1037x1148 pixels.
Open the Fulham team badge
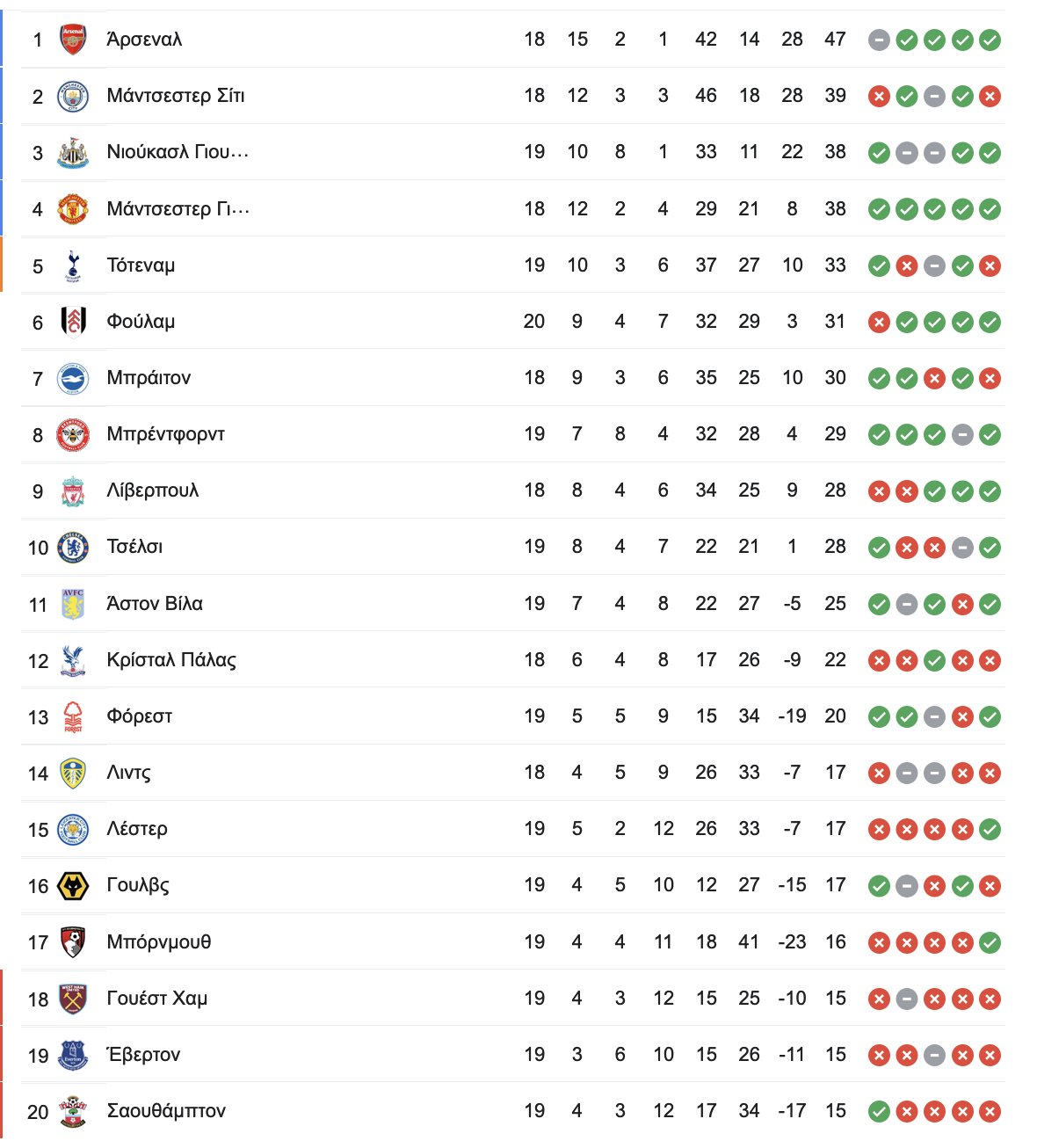click(x=73, y=322)
